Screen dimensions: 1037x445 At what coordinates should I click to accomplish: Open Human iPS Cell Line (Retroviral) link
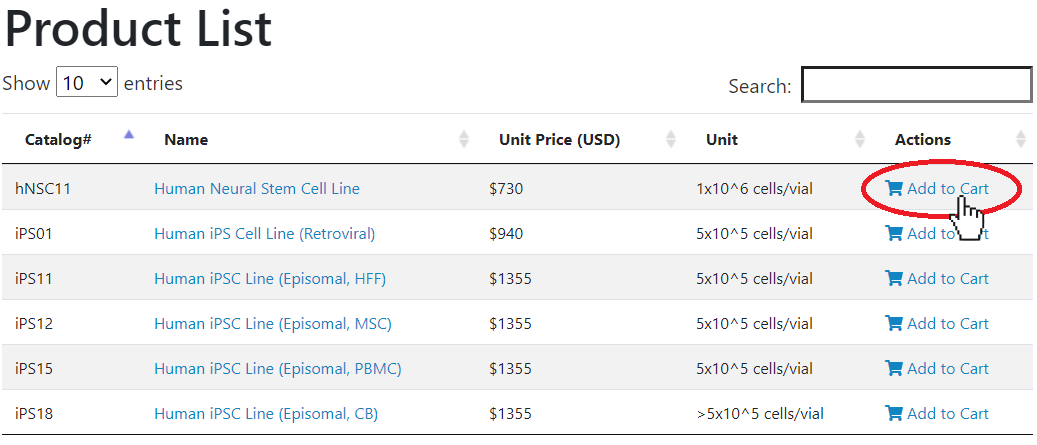tap(265, 234)
